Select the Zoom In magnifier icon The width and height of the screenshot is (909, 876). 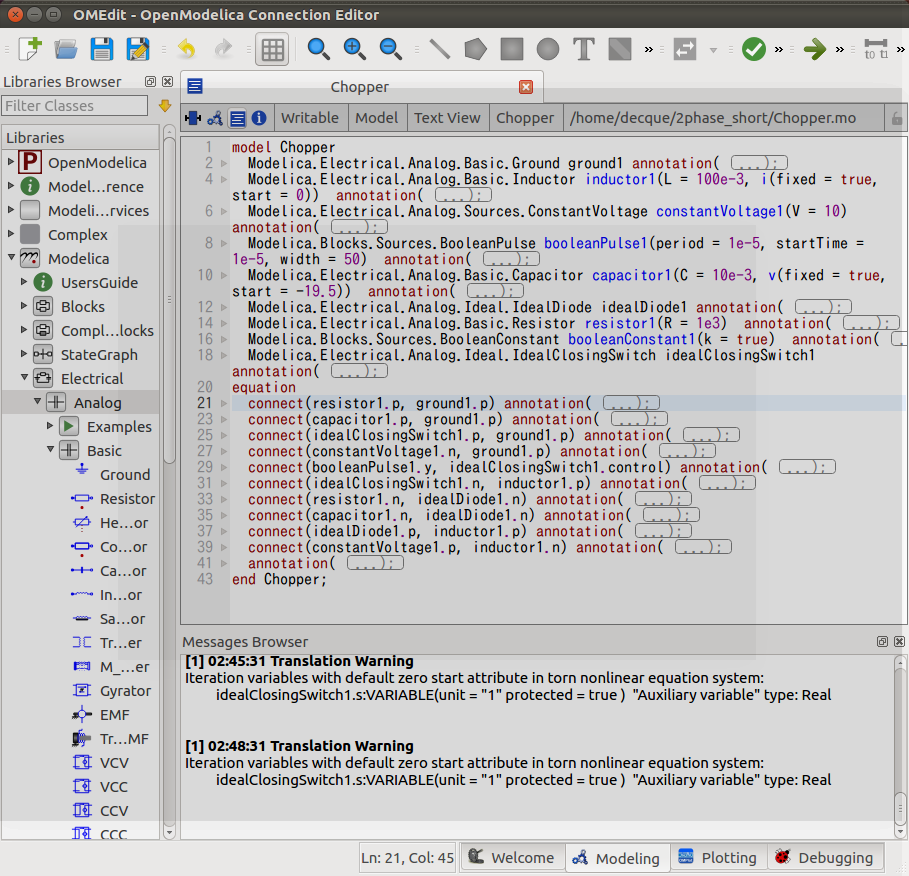click(354, 49)
